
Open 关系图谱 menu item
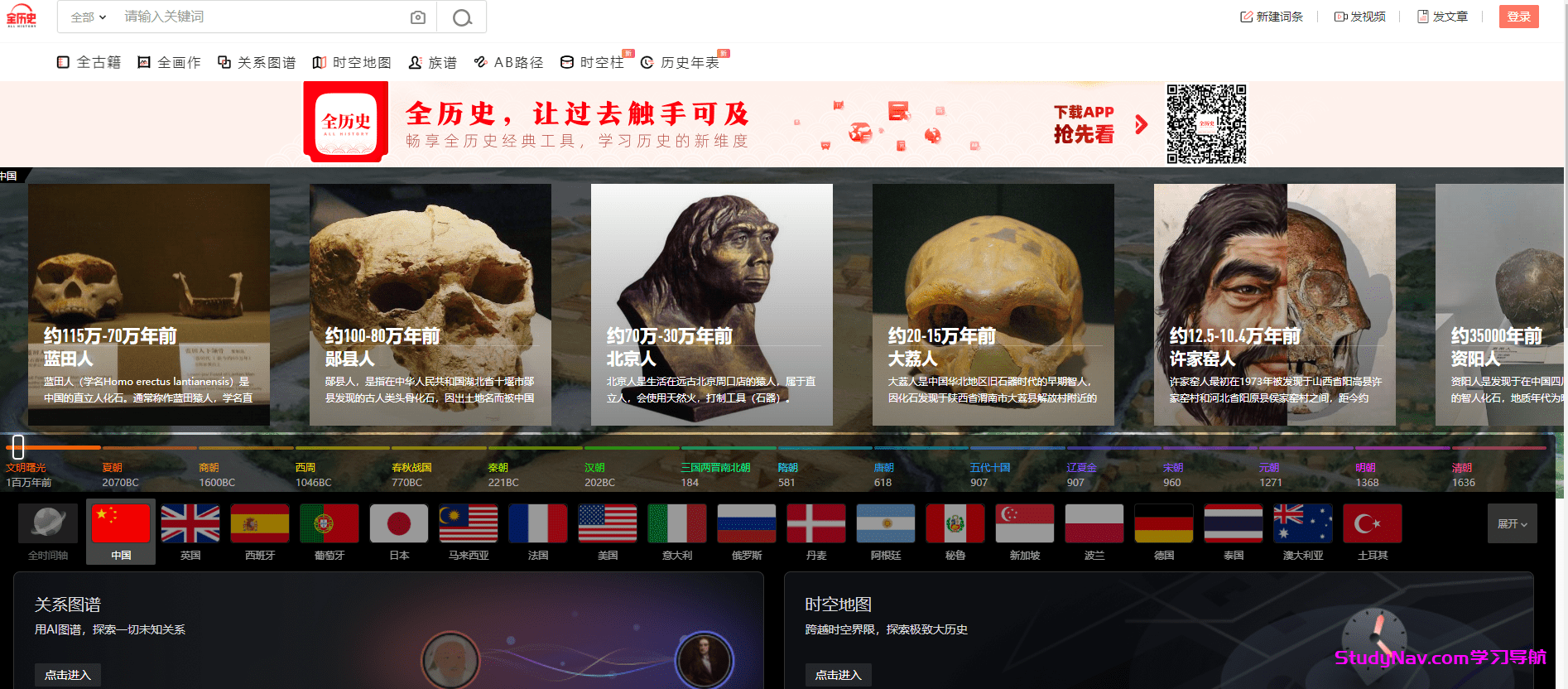point(257,62)
